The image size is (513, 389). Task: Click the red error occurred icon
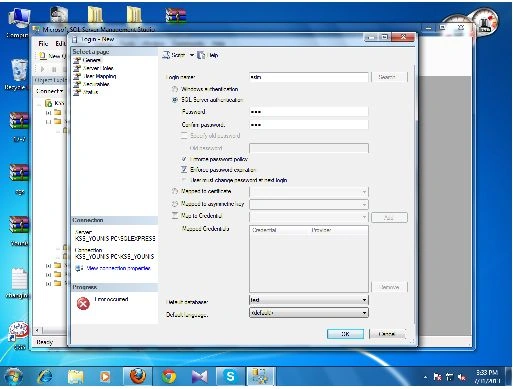pyautogui.click(x=83, y=304)
